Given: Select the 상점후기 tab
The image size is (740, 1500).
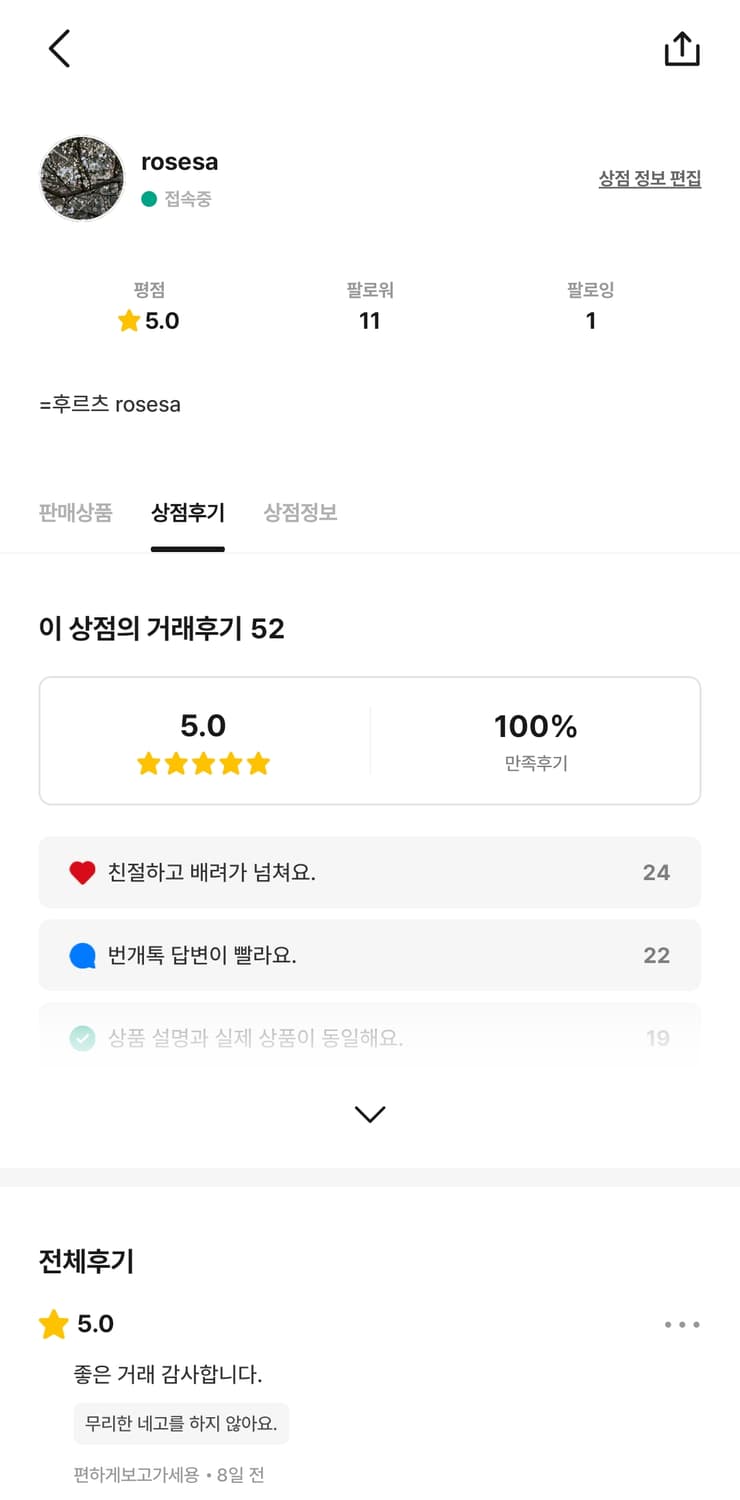Looking at the screenshot, I should pyautogui.click(x=188, y=513).
